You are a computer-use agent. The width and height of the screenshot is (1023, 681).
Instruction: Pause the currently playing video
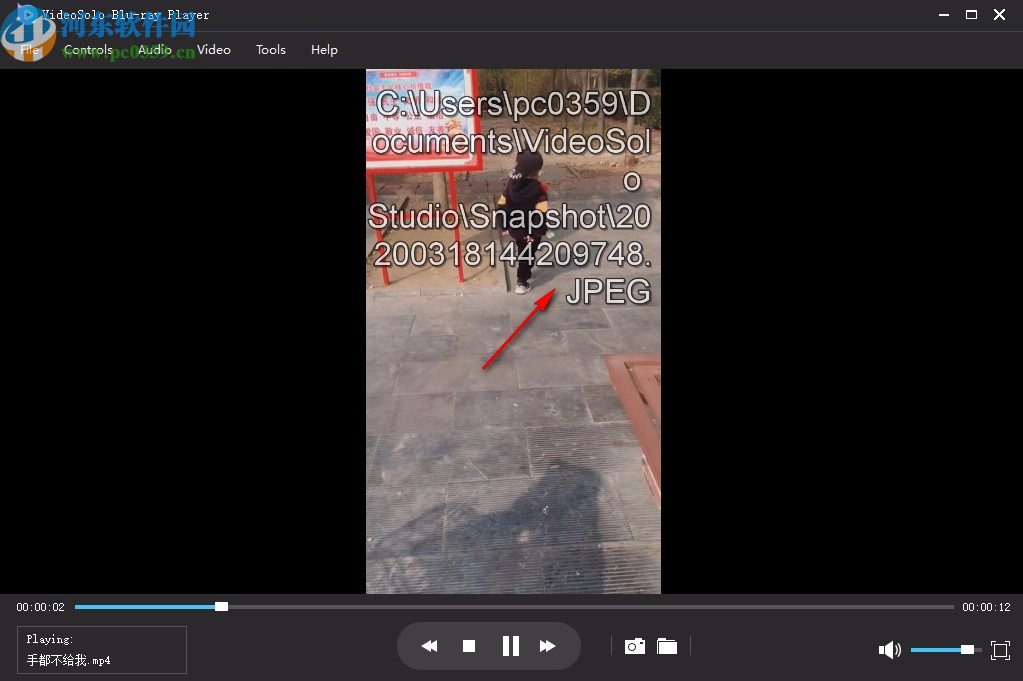click(x=510, y=646)
